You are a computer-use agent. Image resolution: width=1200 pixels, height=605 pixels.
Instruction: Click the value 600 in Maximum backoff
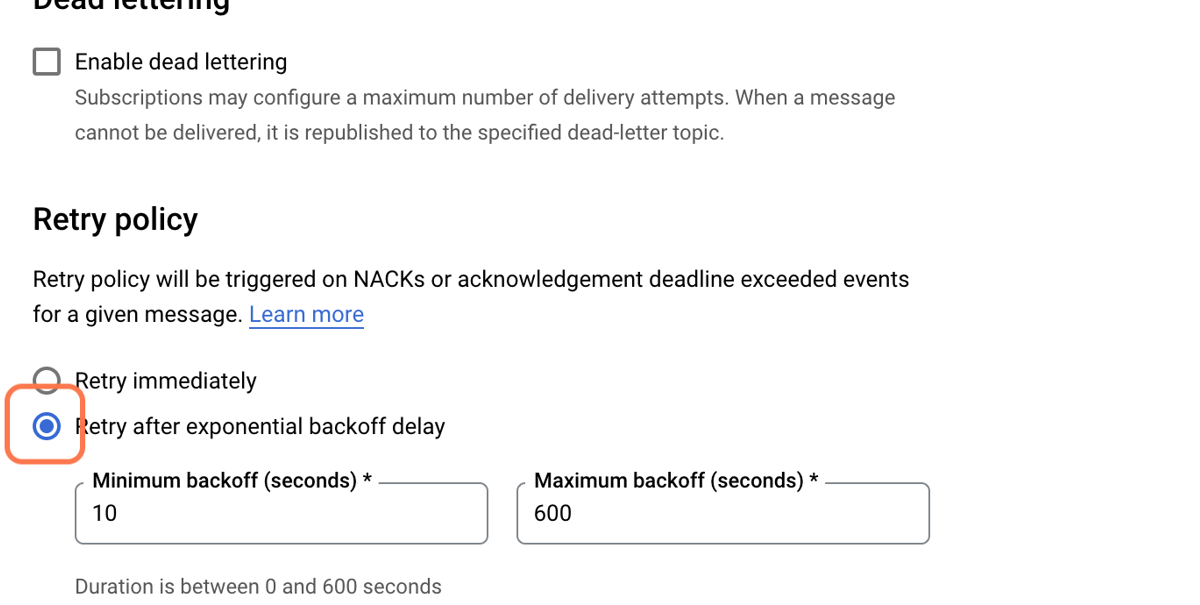[x=553, y=513]
